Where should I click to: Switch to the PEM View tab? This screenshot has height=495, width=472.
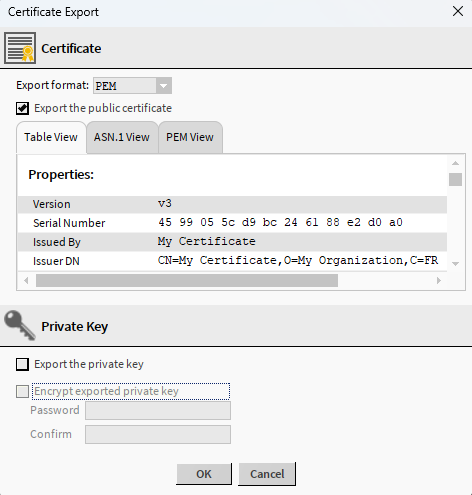coord(190,137)
